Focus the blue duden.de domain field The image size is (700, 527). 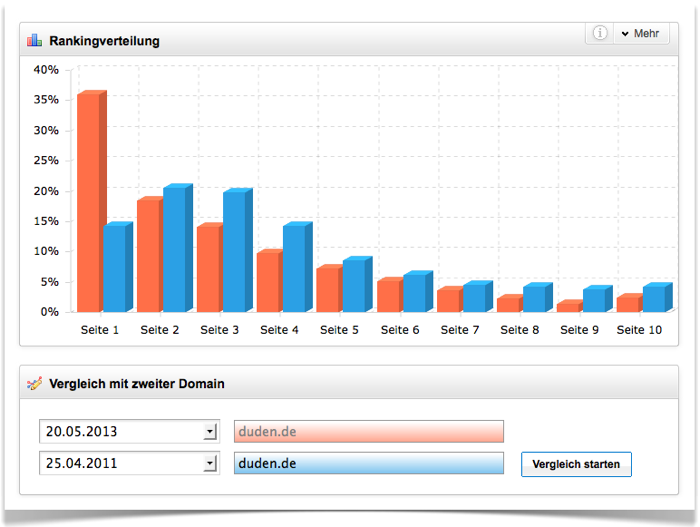(368, 464)
